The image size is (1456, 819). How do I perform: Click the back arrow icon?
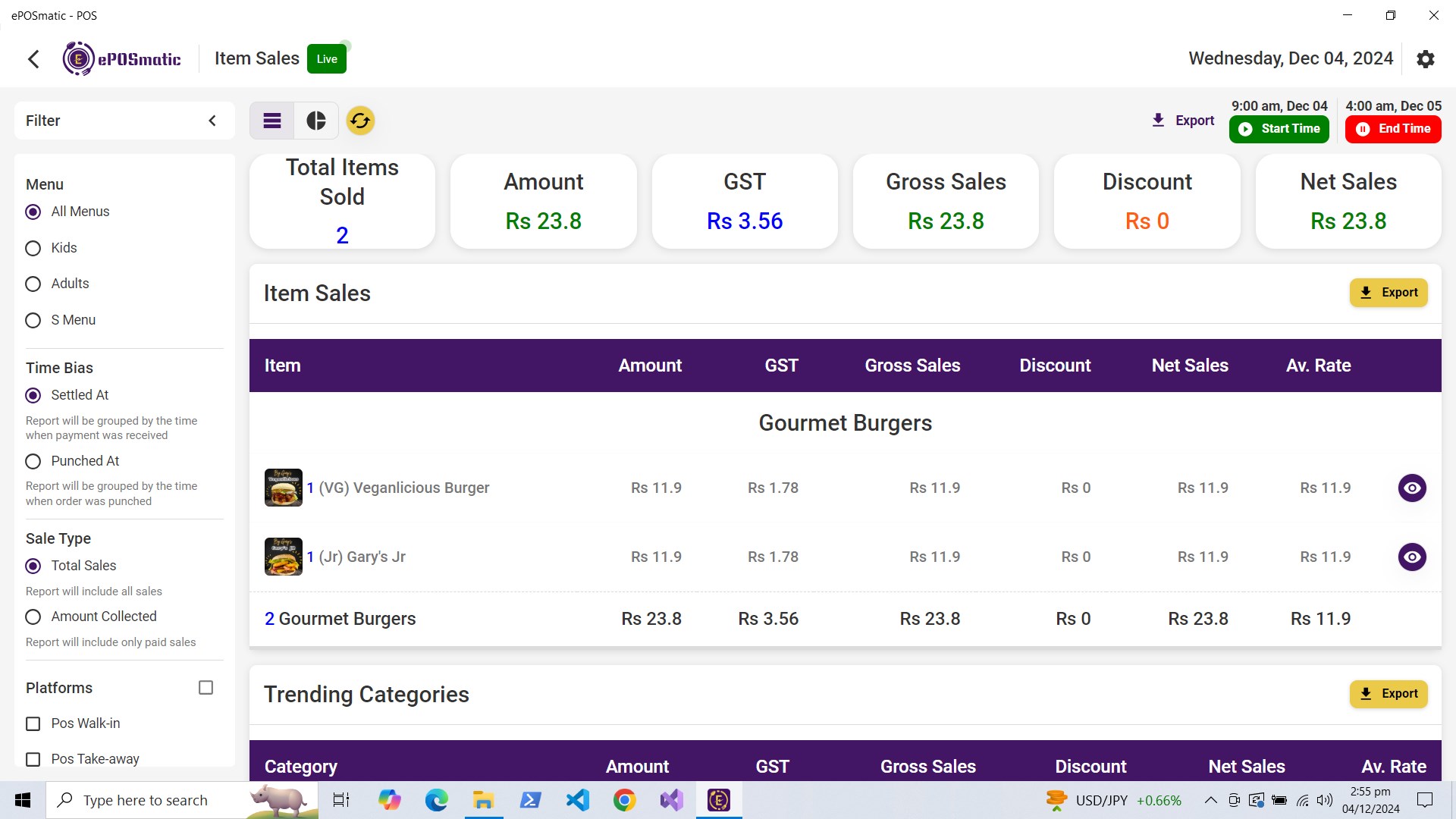(33, 59)
